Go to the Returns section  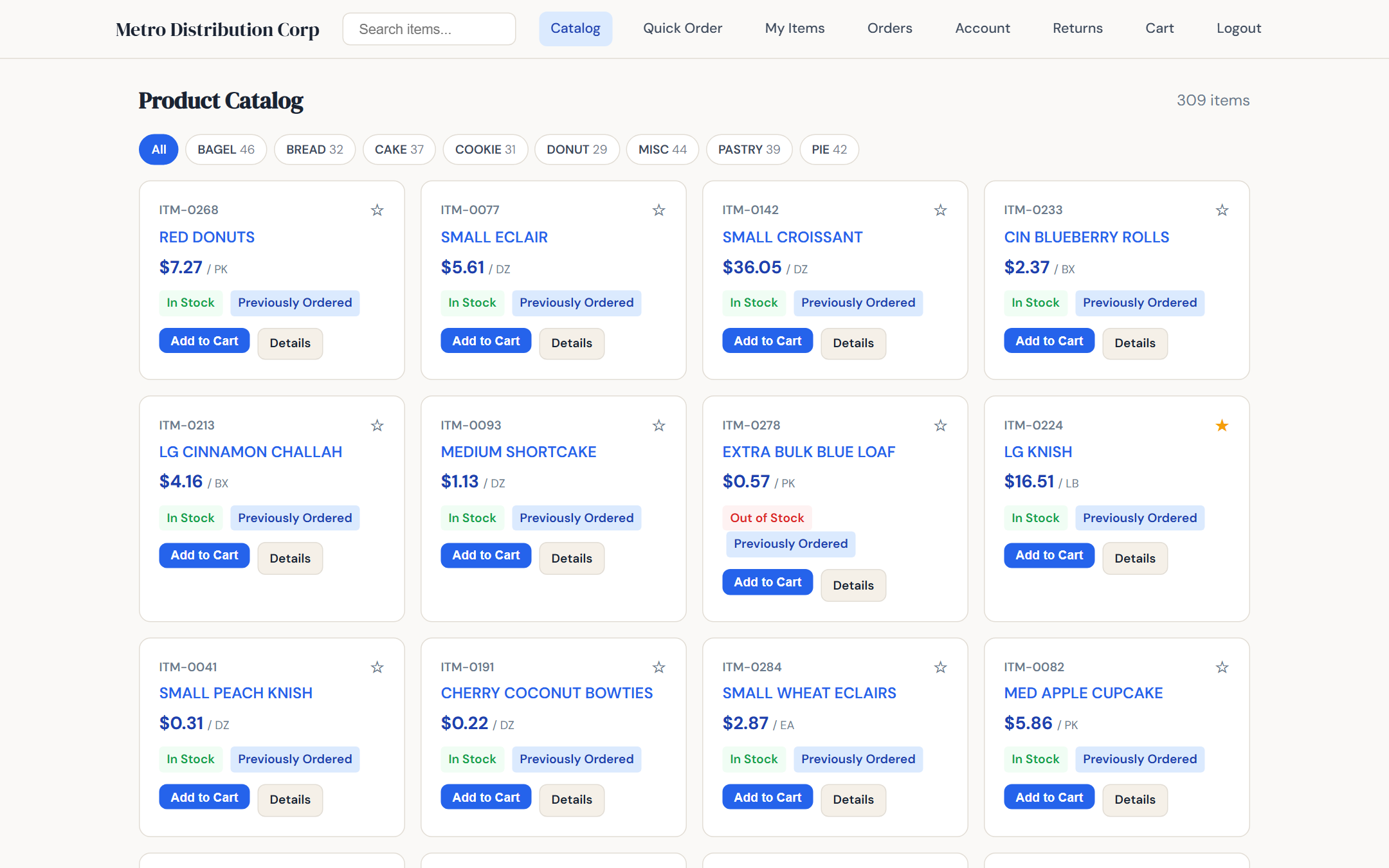coord(1077,28)
